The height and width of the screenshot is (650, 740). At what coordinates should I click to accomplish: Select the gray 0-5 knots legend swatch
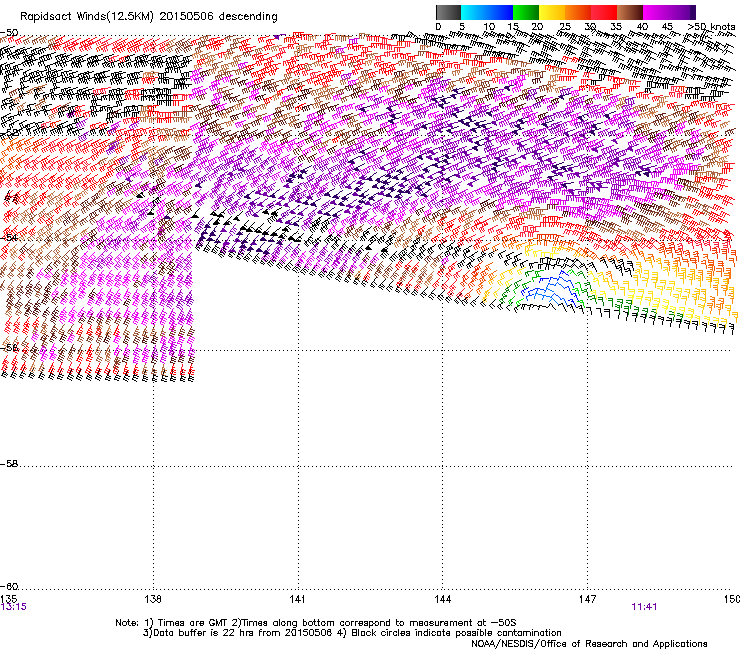(x=448, y=12)
